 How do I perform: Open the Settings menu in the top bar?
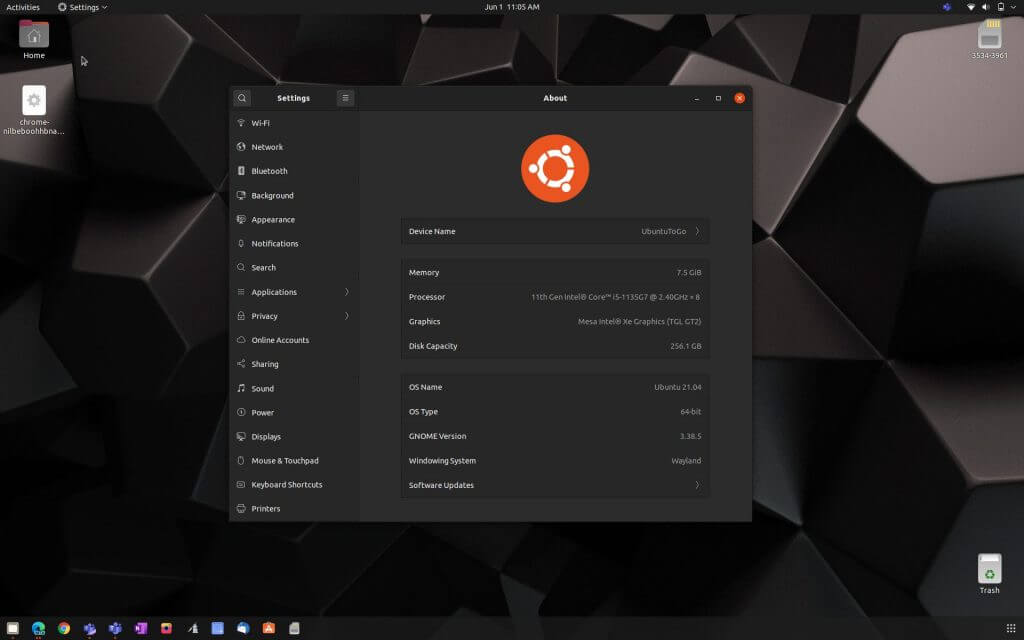[x=82, y=7]
